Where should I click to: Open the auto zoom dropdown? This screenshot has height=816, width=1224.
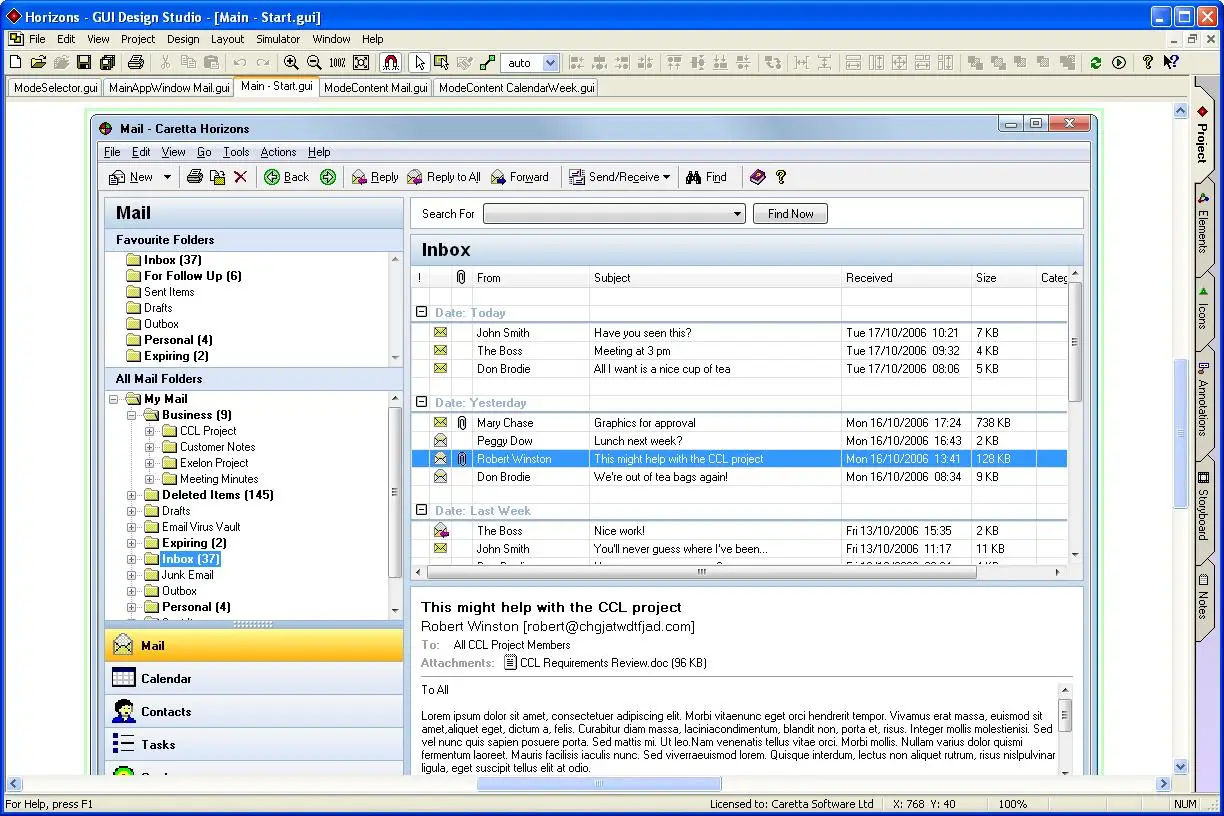(x=550, y=63)
